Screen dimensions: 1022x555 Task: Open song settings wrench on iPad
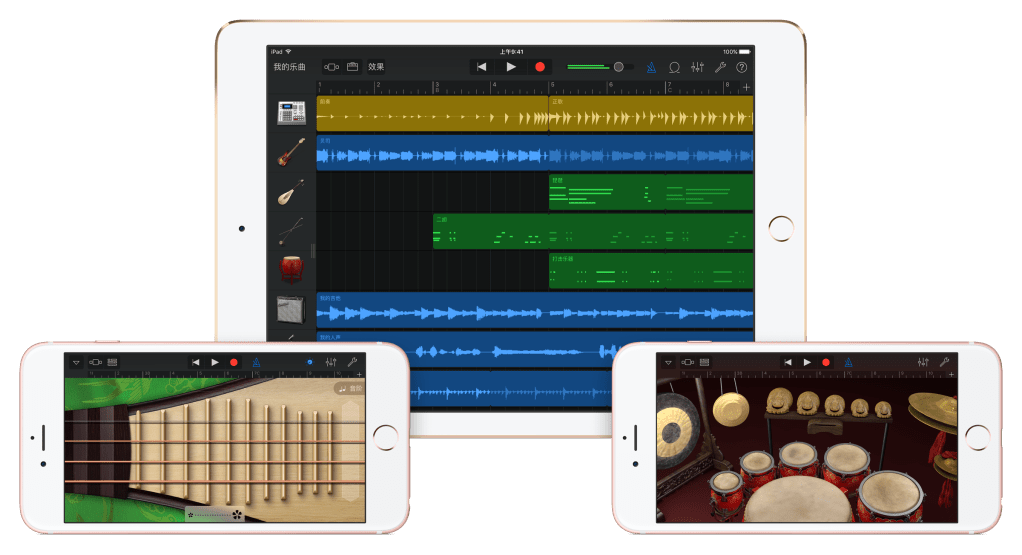(720, 67)
